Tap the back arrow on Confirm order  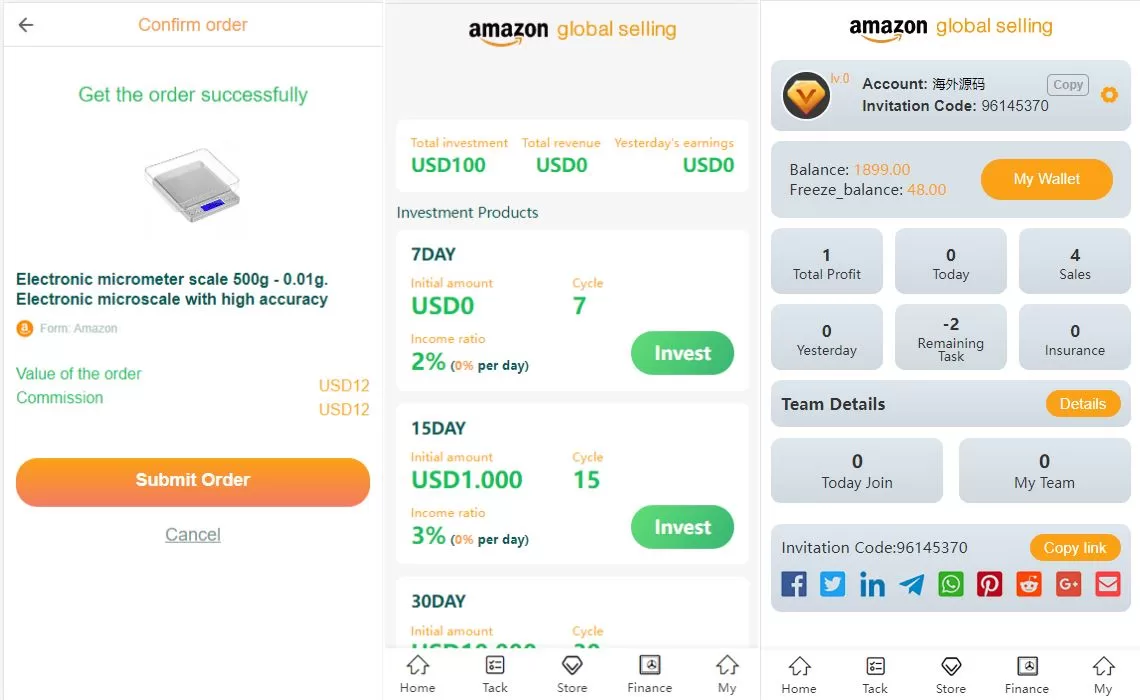tap(26, 25)
